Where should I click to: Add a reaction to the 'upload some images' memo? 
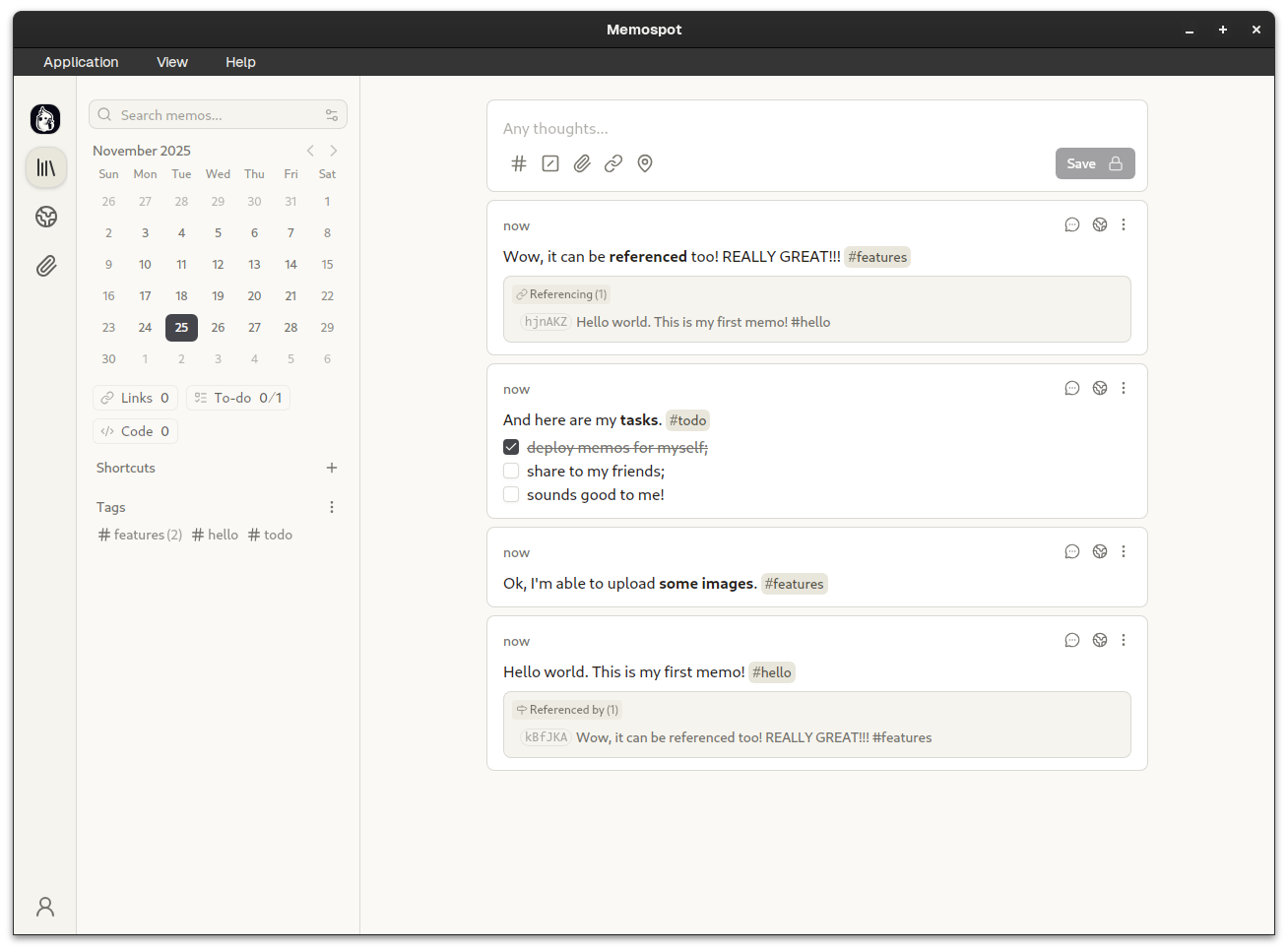tap(1100, 552)
